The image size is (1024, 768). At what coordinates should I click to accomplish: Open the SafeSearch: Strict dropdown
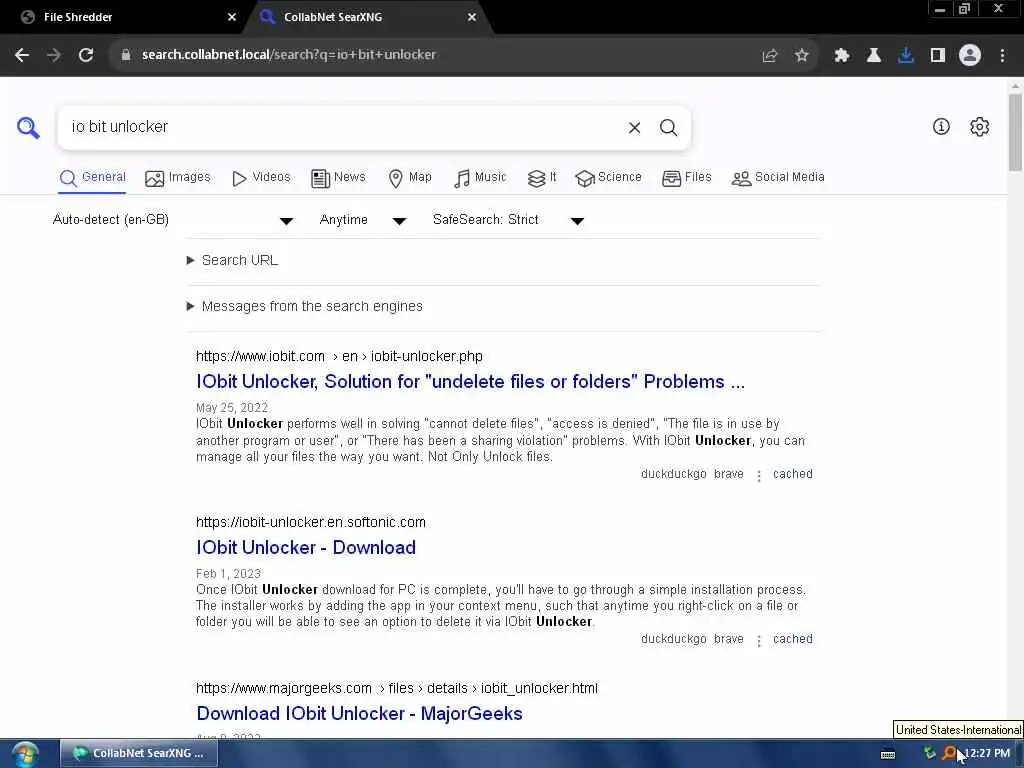pos(508,220)
